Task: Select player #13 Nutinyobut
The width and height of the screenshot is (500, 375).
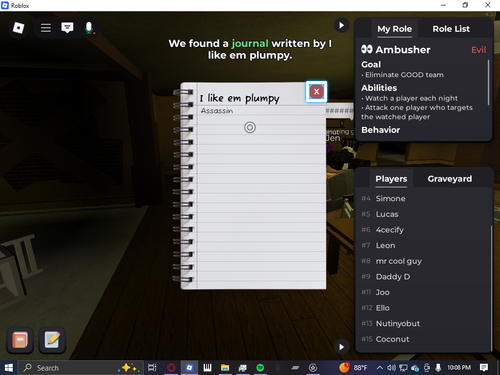Action: [423, 324]
